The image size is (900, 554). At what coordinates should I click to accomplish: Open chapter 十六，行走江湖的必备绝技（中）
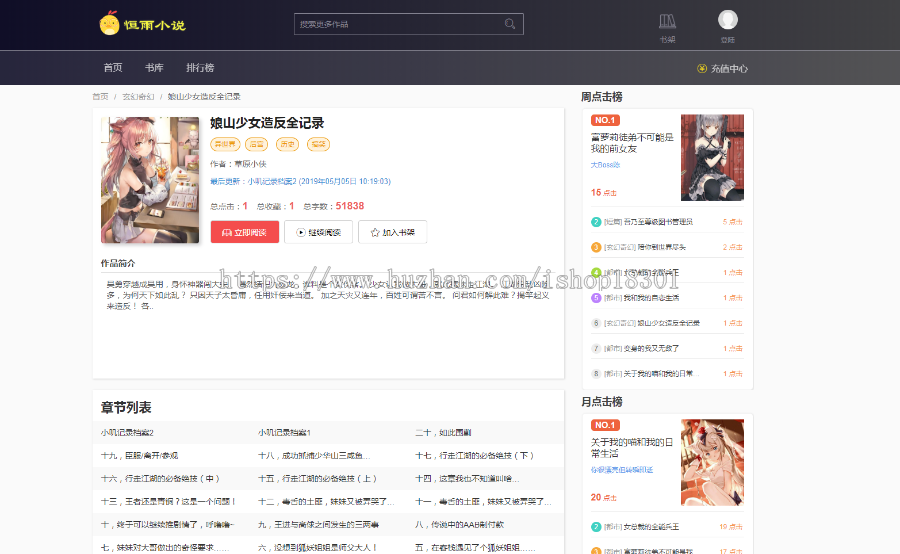[160, 478]
